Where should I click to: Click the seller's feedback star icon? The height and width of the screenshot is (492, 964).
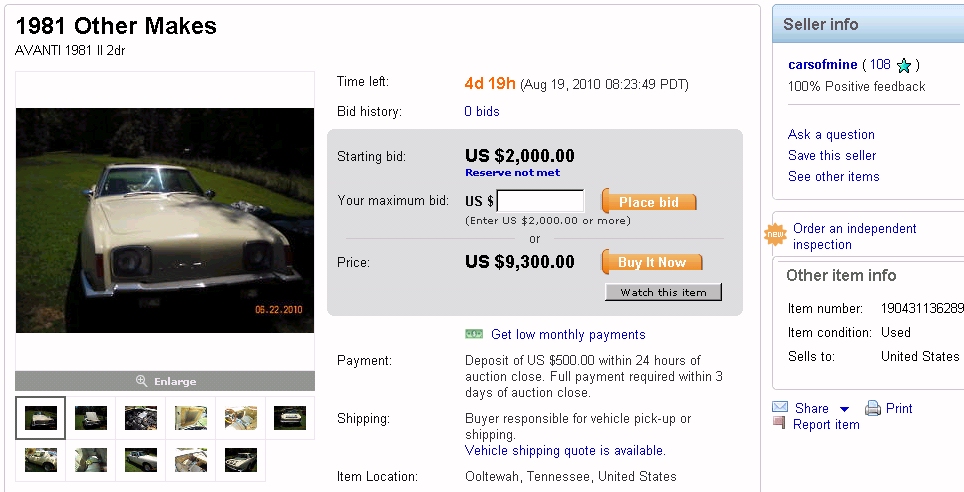pyautogui.click(x=904, y=65)
